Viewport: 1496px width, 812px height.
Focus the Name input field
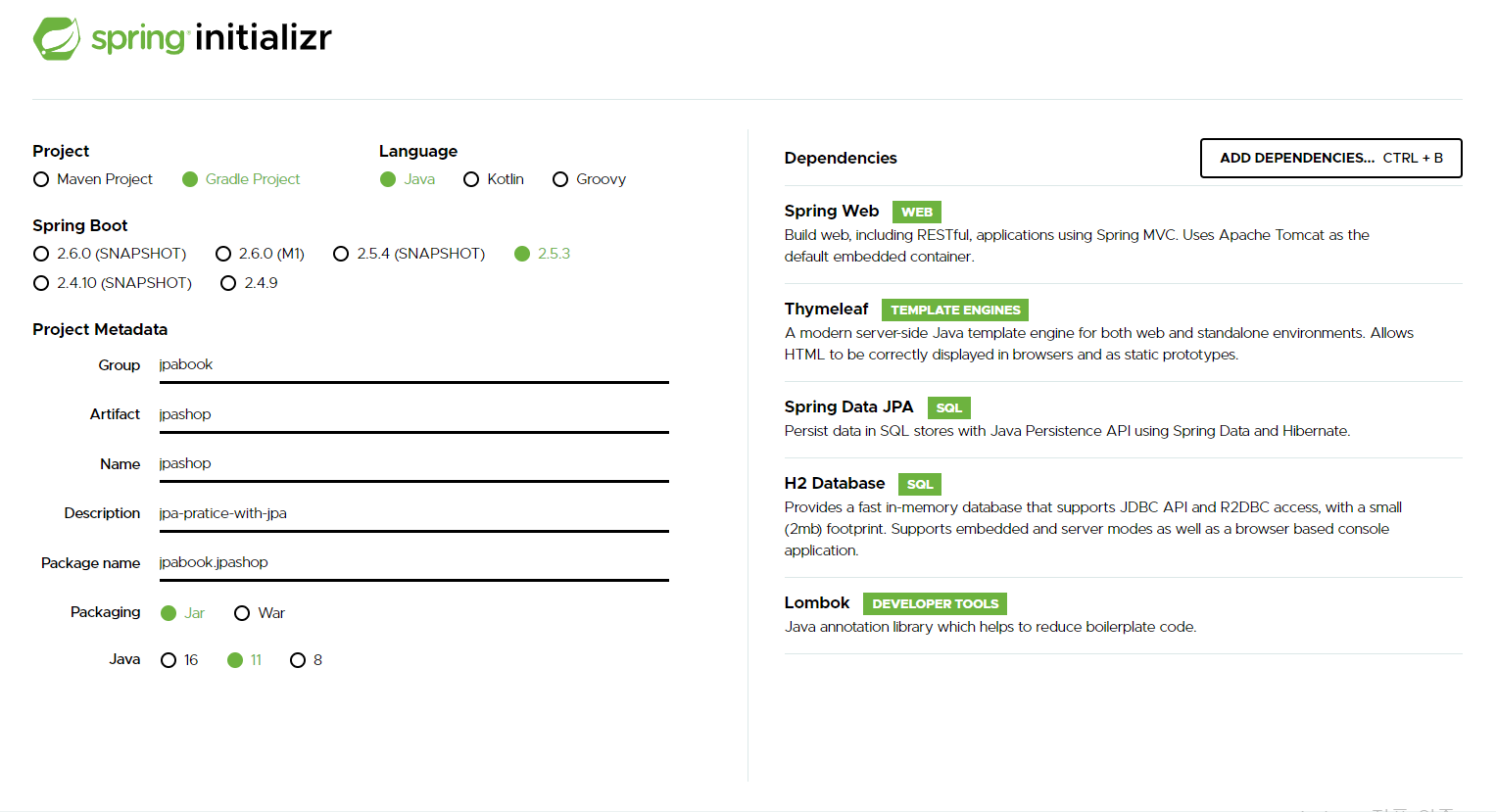coord(413,464)
